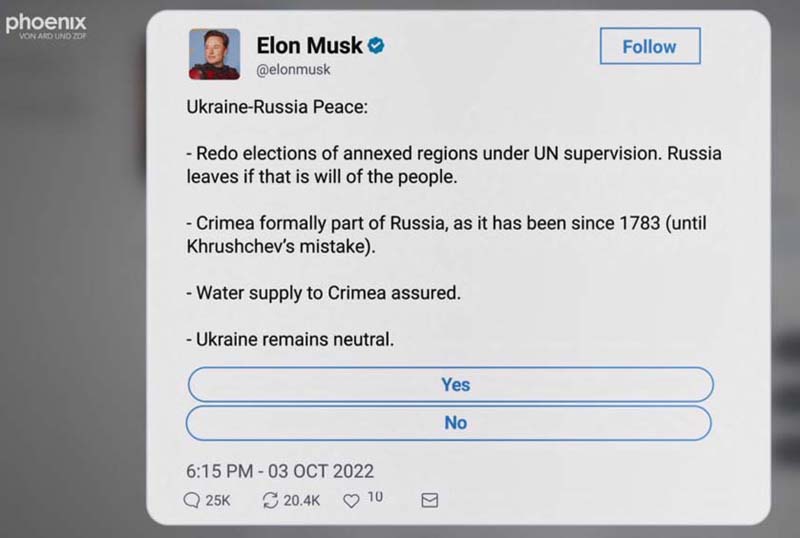The height and width of the screenshot is (538, 800).
Task: Share tweet via envelope icon
Action: click(430, 500)
